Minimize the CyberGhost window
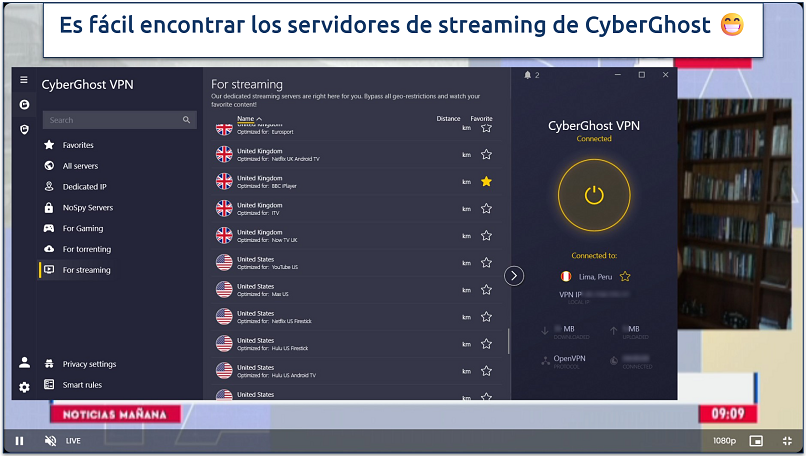Viewport: 806px width, 456px height. pyautogui.click(x=618, y=75)
